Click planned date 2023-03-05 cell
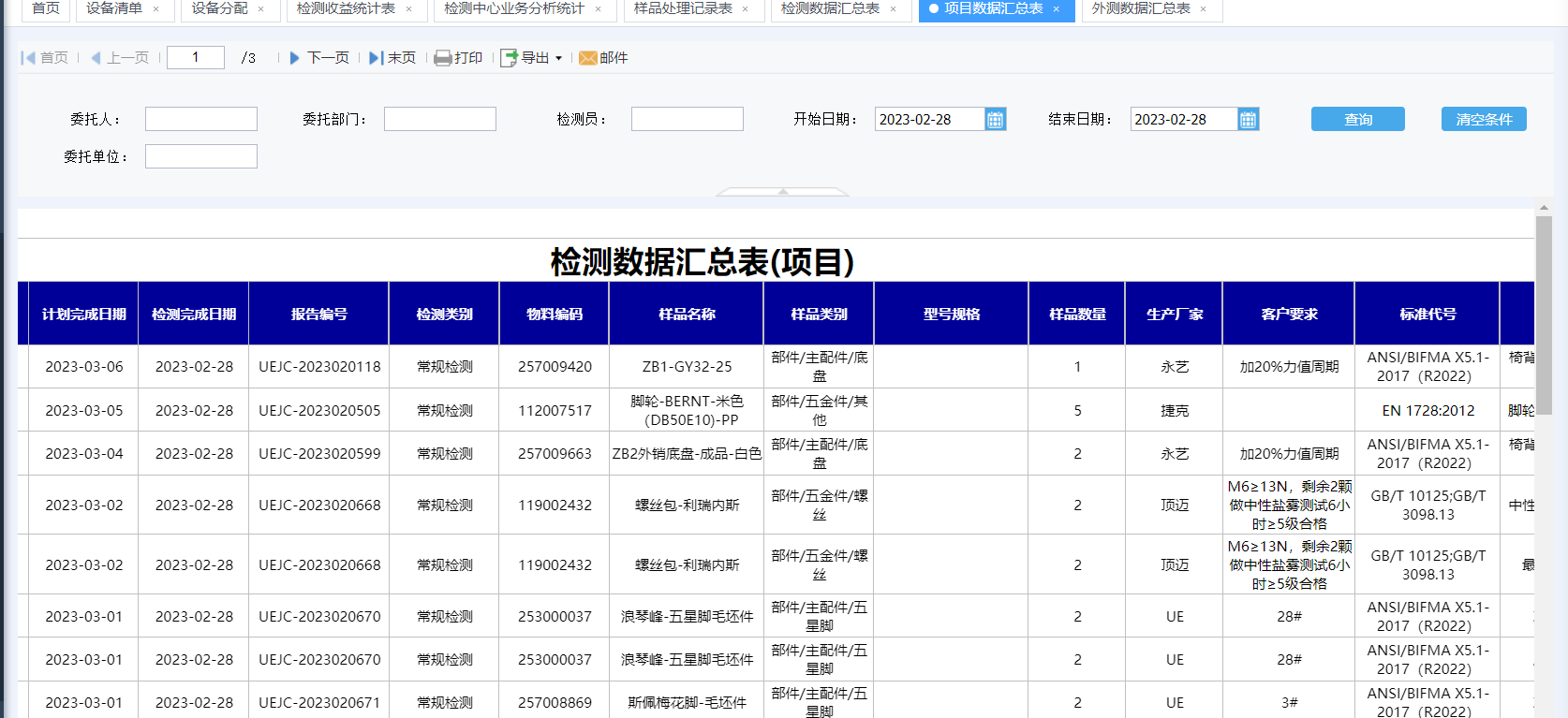 tap(83, 411)
